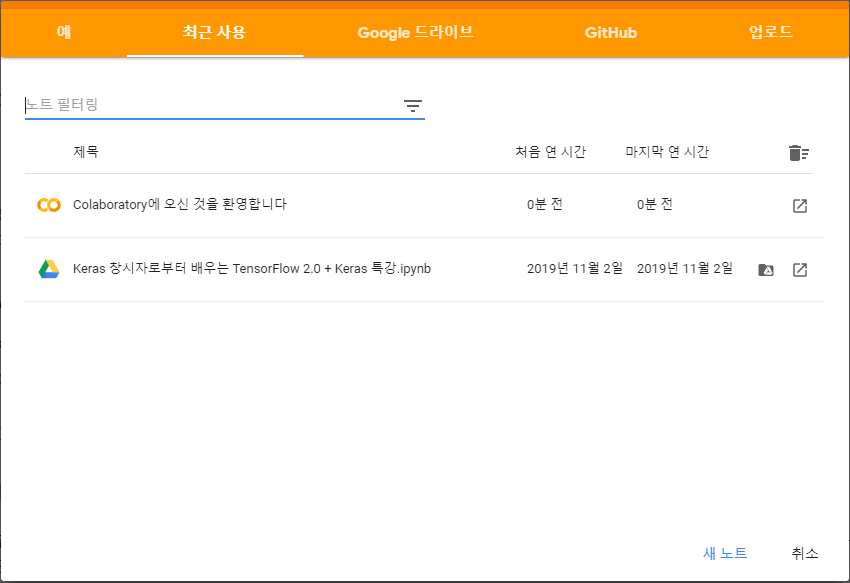Click the clear recent list trash icon

[799, 153]
